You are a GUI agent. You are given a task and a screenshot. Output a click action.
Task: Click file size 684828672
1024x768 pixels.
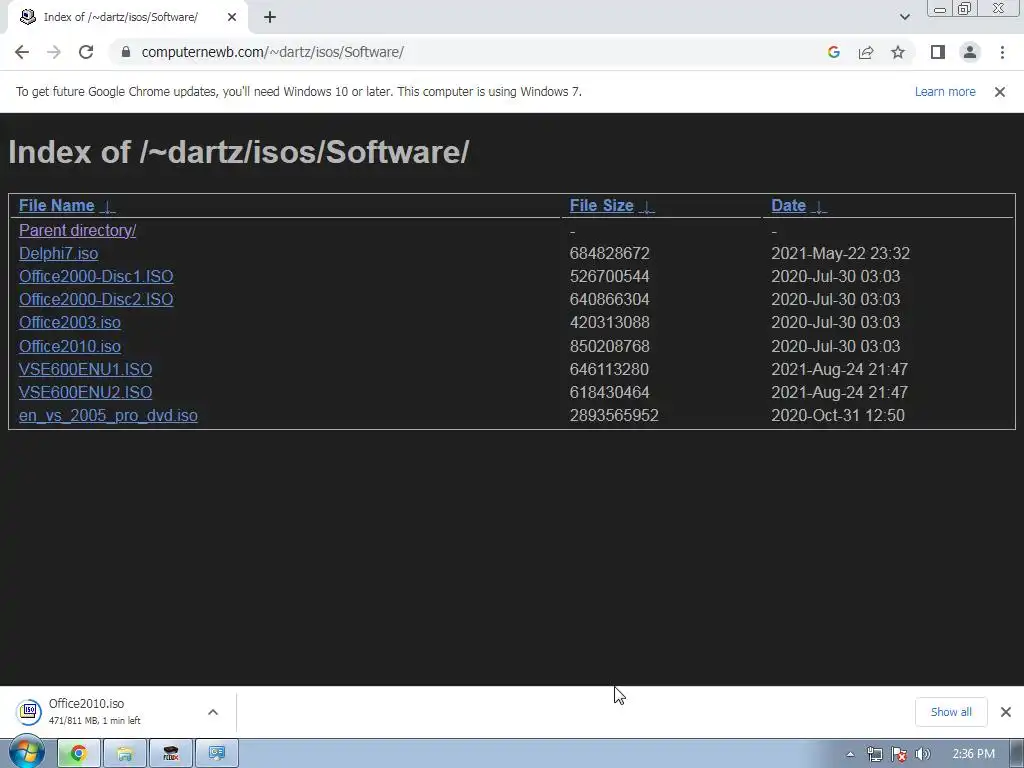(609, 253)
